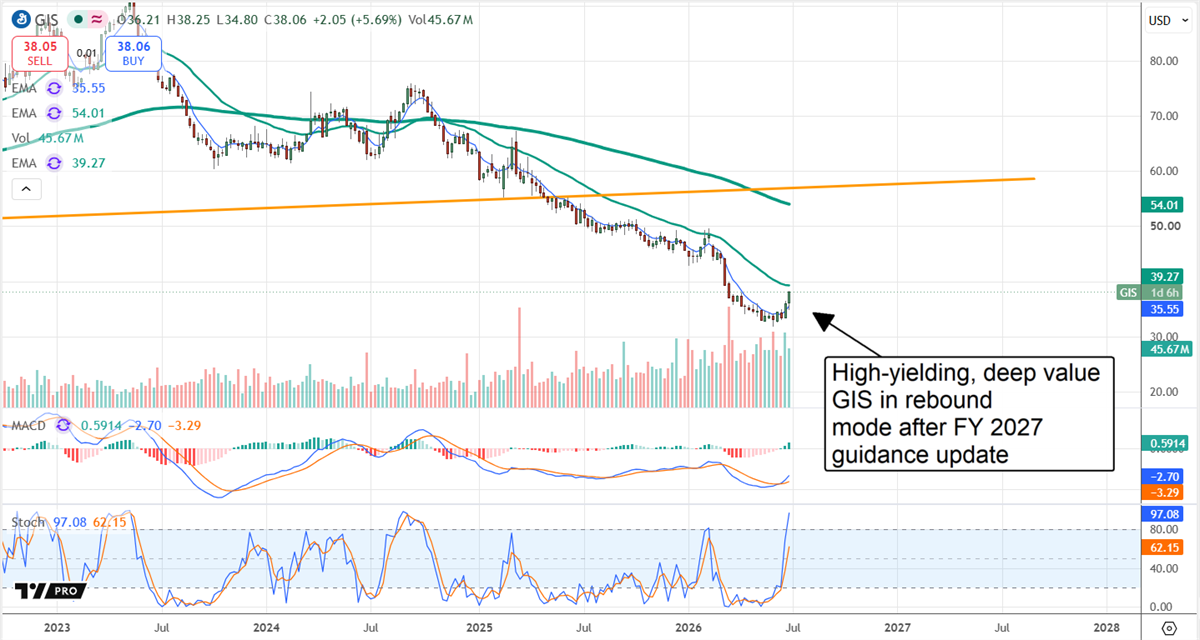Open chart settings hexagon gear icon
The image size is (1200, 640).
(1169, 627)
